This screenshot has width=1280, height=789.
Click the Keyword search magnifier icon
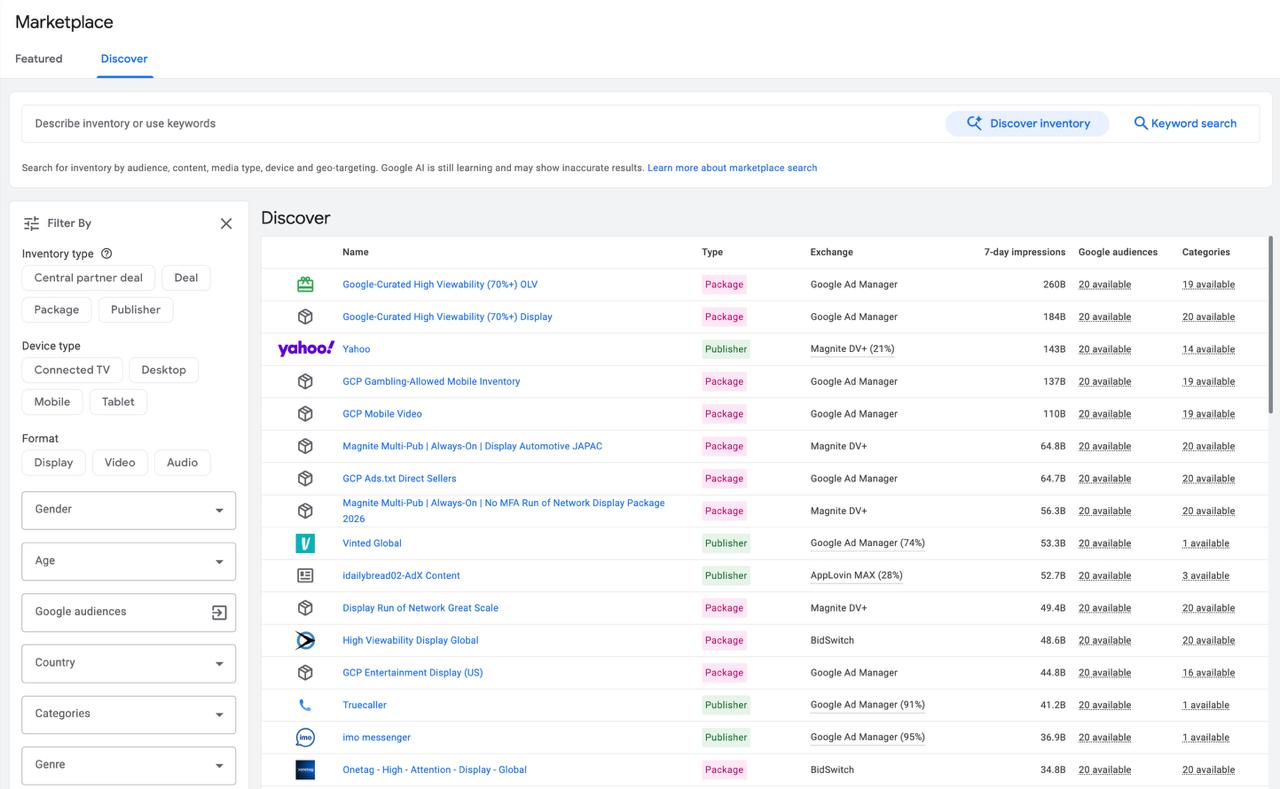click(1140, 124)
